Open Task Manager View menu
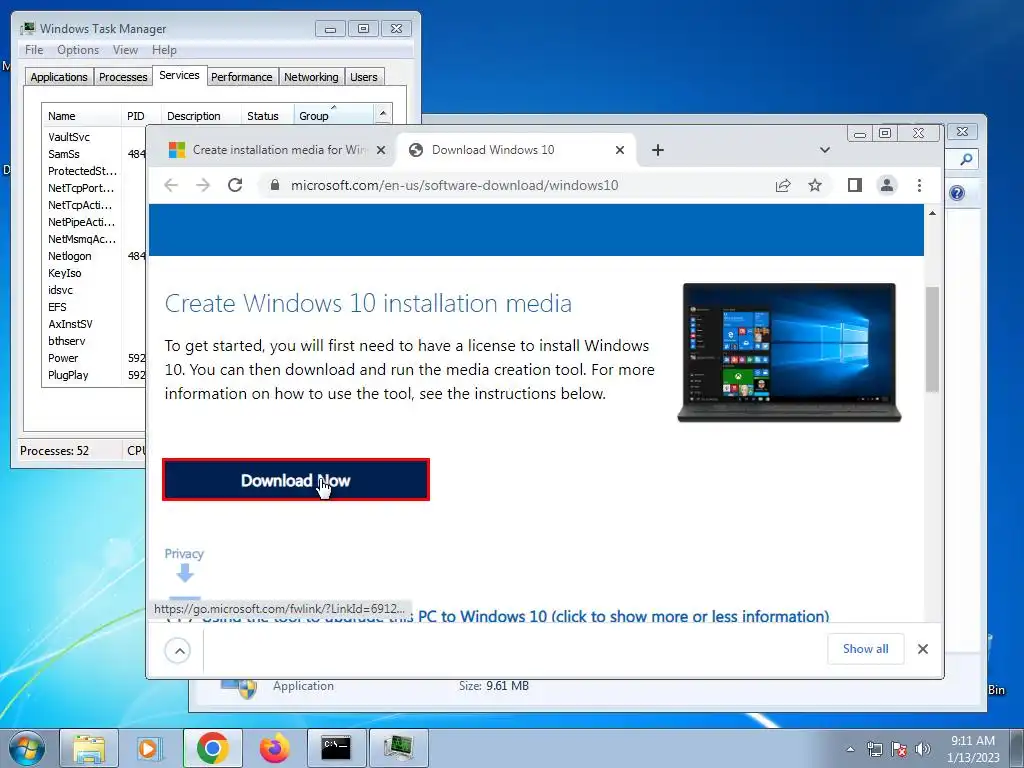Image resolution: width=1024 pixels, height=768 pixels. (x=125, y=50)
